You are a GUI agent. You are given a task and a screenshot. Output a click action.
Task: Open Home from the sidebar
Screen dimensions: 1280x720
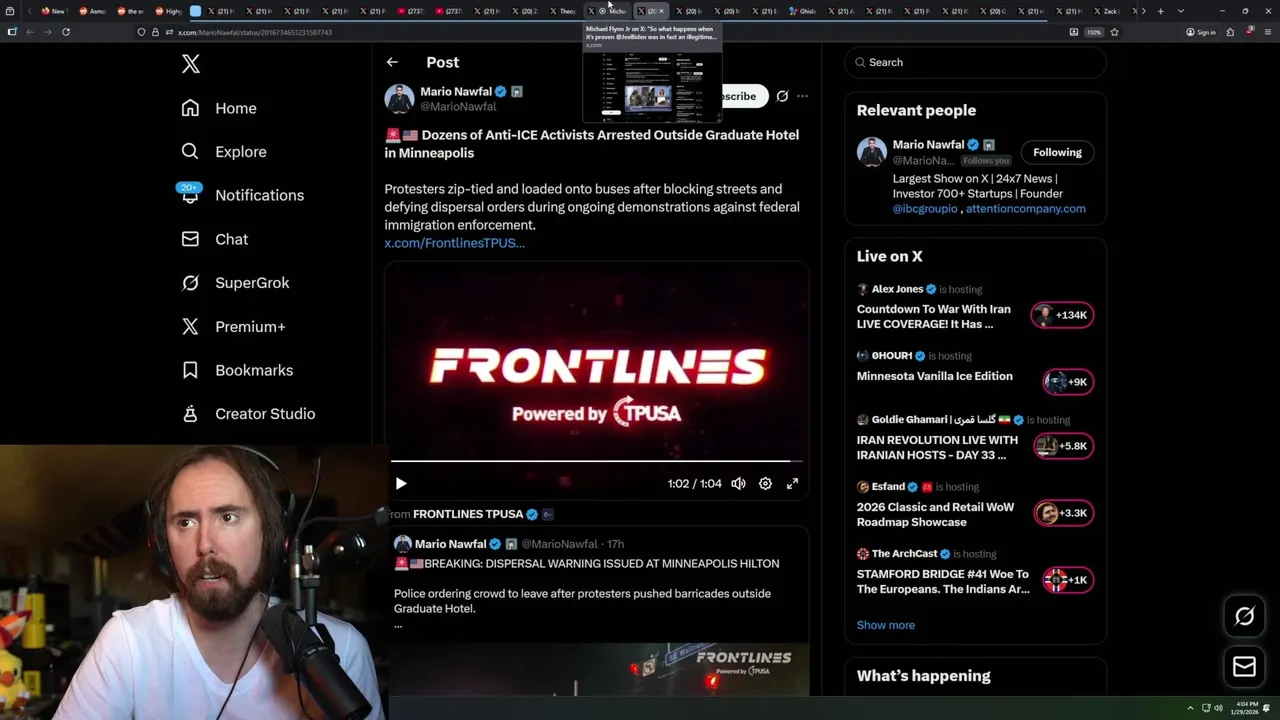click(219, 108)
